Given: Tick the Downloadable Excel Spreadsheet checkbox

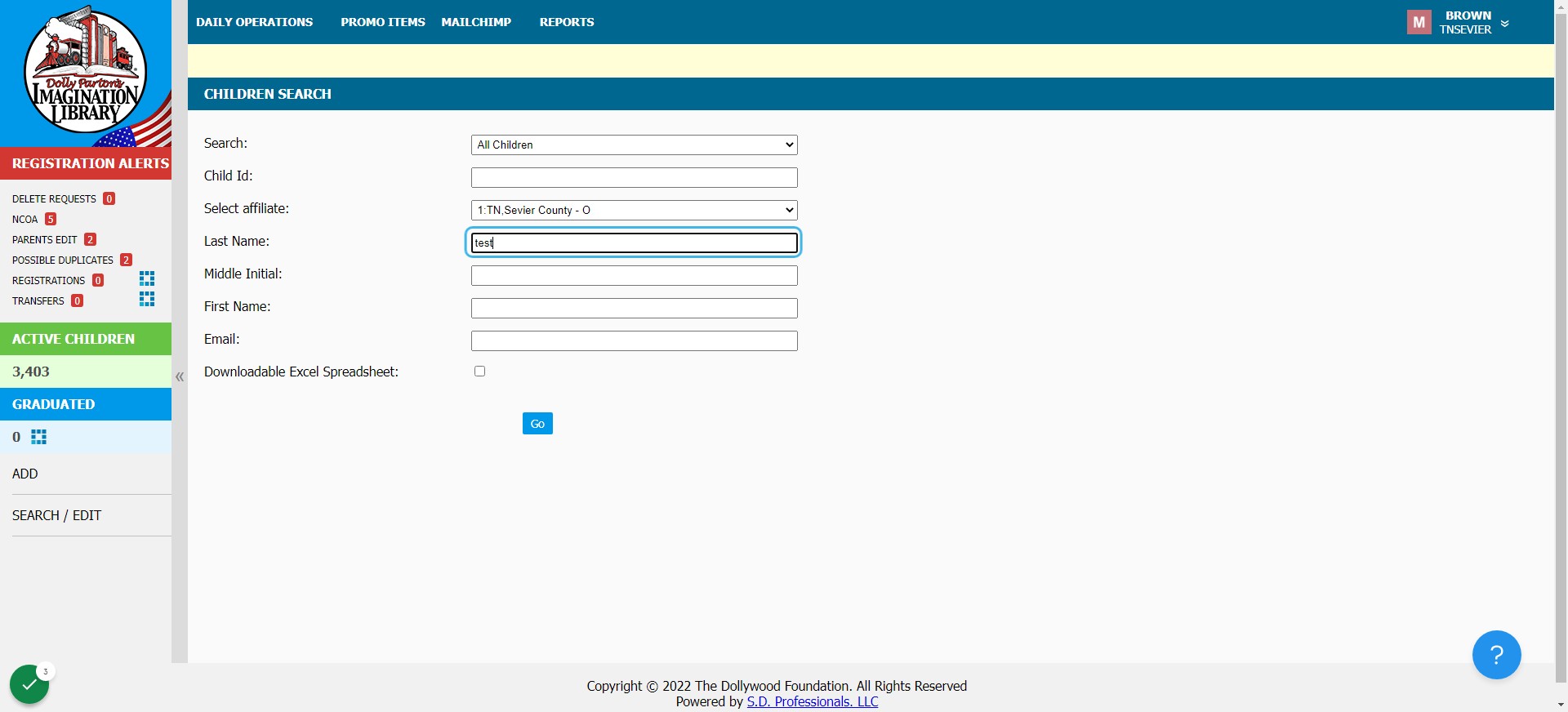Looking at the screenshot, I should click(x=480, y=372).
